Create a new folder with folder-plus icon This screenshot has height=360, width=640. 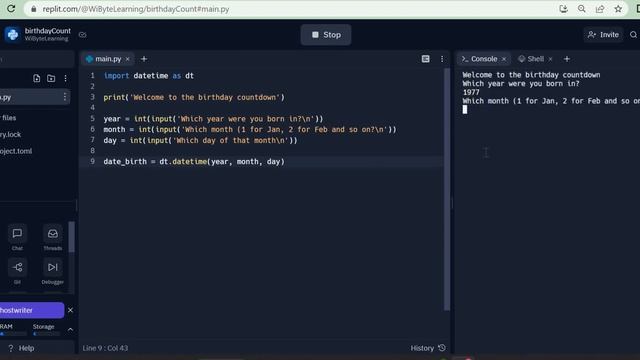pyautogui.click(x=51, y=78)
